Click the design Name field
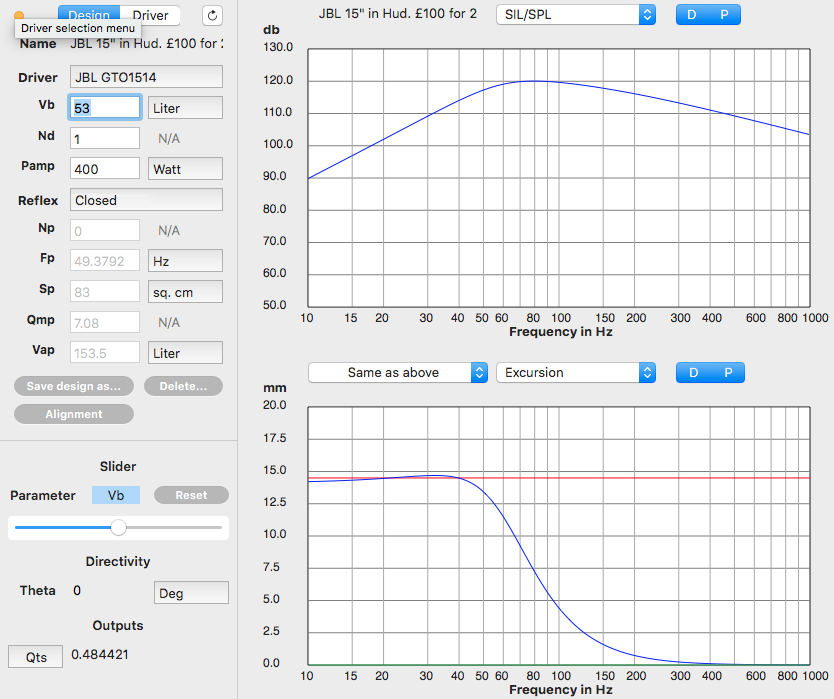Image resolution: width=834 pixels, height=699 pixels. [147, 44]
